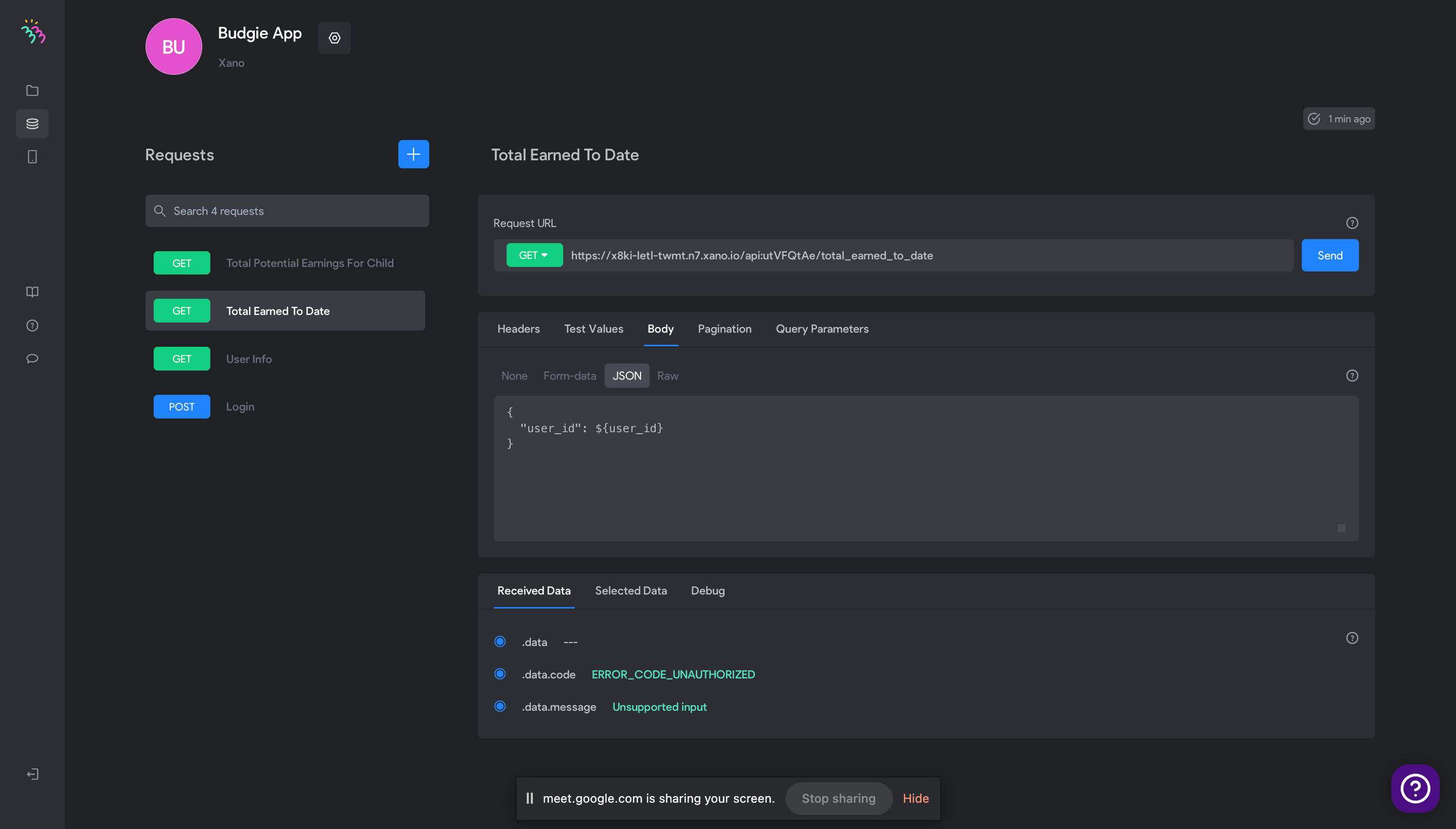Switch to the Test Values tab
This screenshot has height=829, width=1456.
[x=594, y=329]
